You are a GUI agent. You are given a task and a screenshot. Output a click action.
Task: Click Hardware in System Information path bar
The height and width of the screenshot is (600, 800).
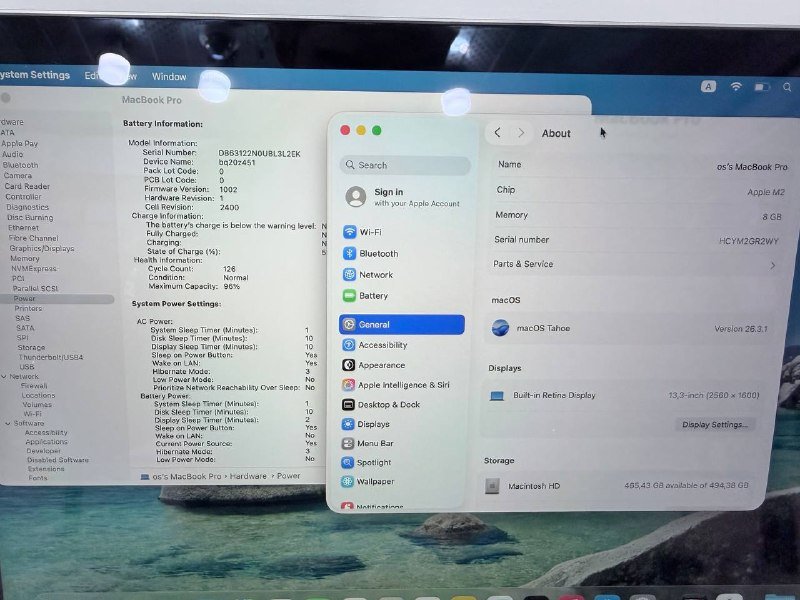pyautogui.click(x=248, y=476)
